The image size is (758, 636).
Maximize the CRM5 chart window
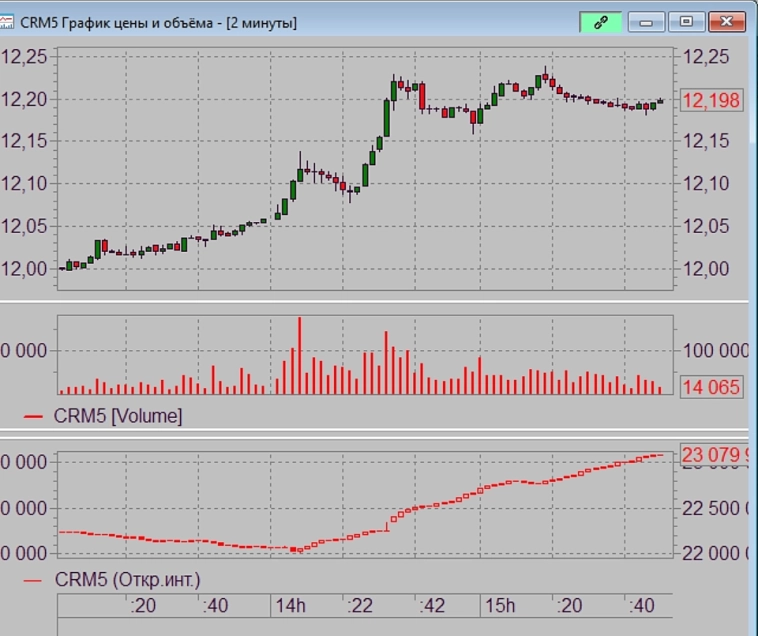685,22
